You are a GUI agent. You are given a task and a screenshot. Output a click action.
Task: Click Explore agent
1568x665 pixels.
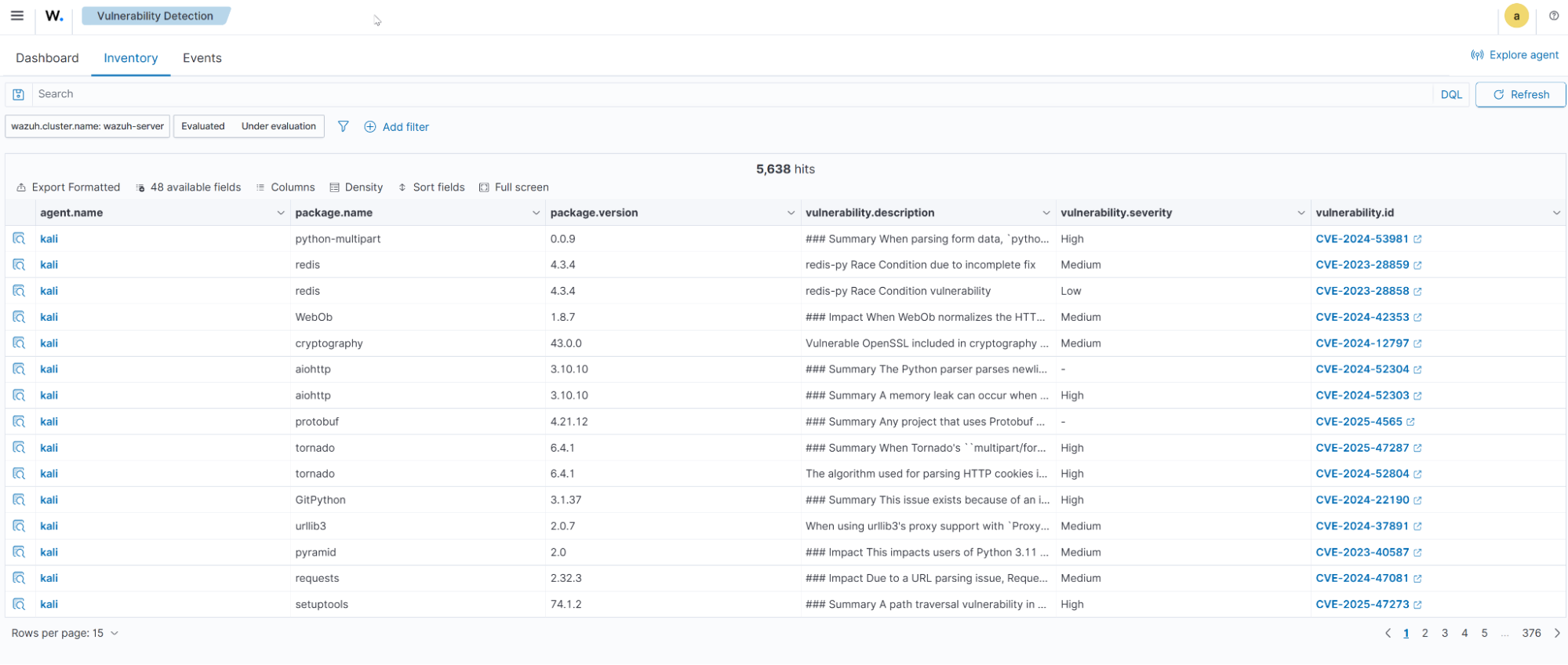pyautogui.click(x=1515, y=55)
